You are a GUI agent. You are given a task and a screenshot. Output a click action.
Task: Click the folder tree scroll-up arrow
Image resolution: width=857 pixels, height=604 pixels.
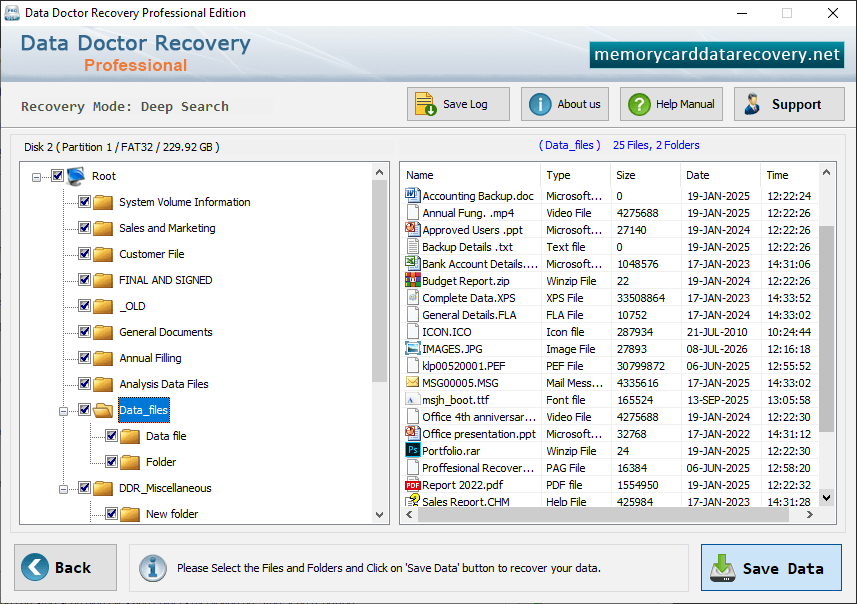[x=379, y=172]
